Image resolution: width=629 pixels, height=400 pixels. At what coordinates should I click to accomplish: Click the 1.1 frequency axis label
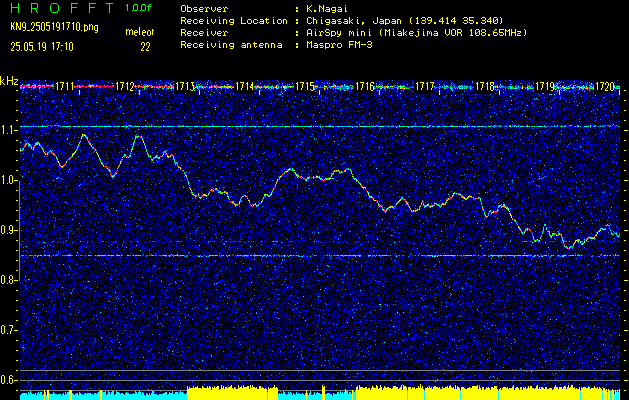8,130
